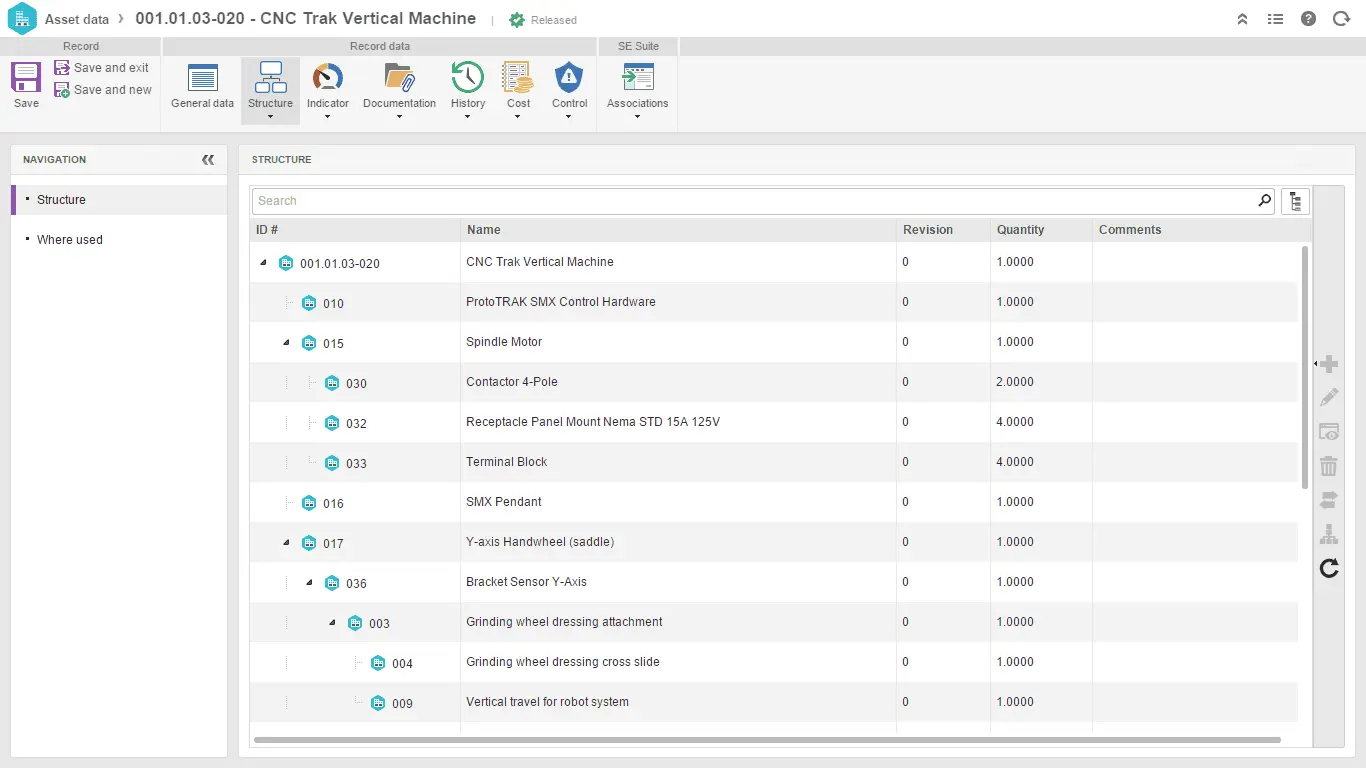Collapse the 015 Spindle Motor node
This screenshot has width=1366, height=768.
pyautogui.click(x=287, y=342)
